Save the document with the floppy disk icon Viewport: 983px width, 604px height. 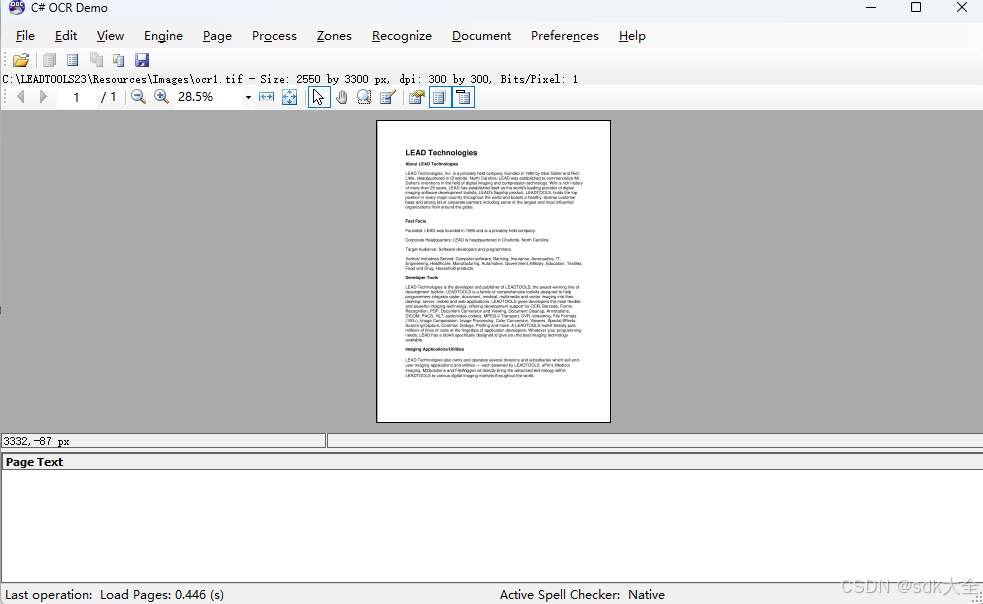point(142,60)
